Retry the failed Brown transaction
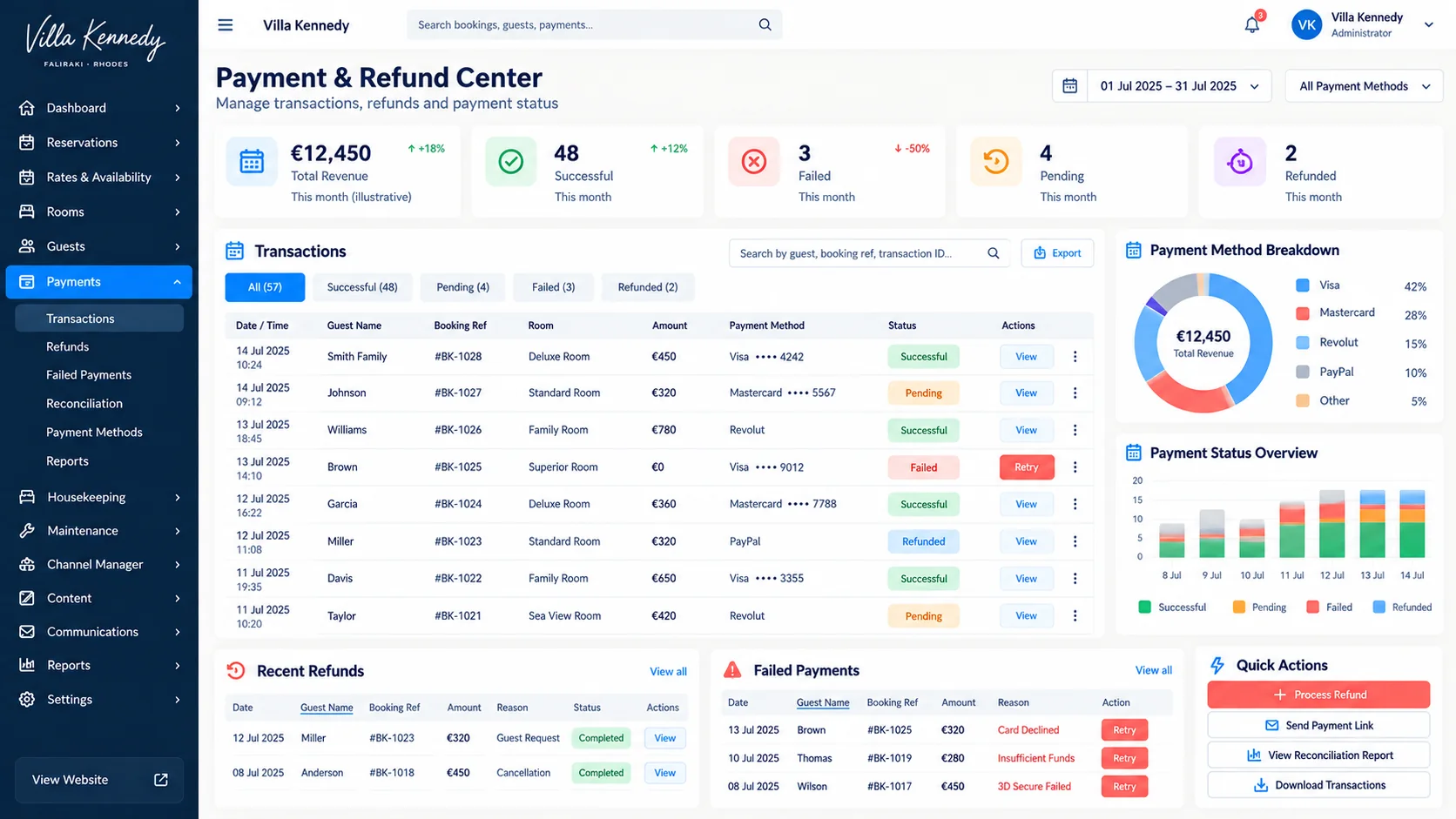The image size is (1456, 819). click(1027, 467)
